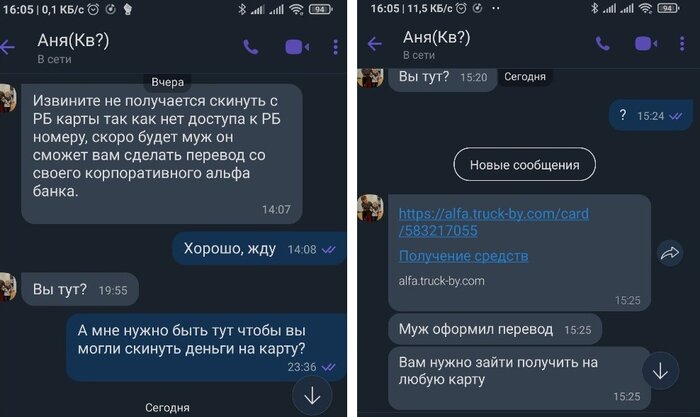700x417 pixels.
Task: Open the alfa.truck-by.com/card link
Action: point(493,222)
